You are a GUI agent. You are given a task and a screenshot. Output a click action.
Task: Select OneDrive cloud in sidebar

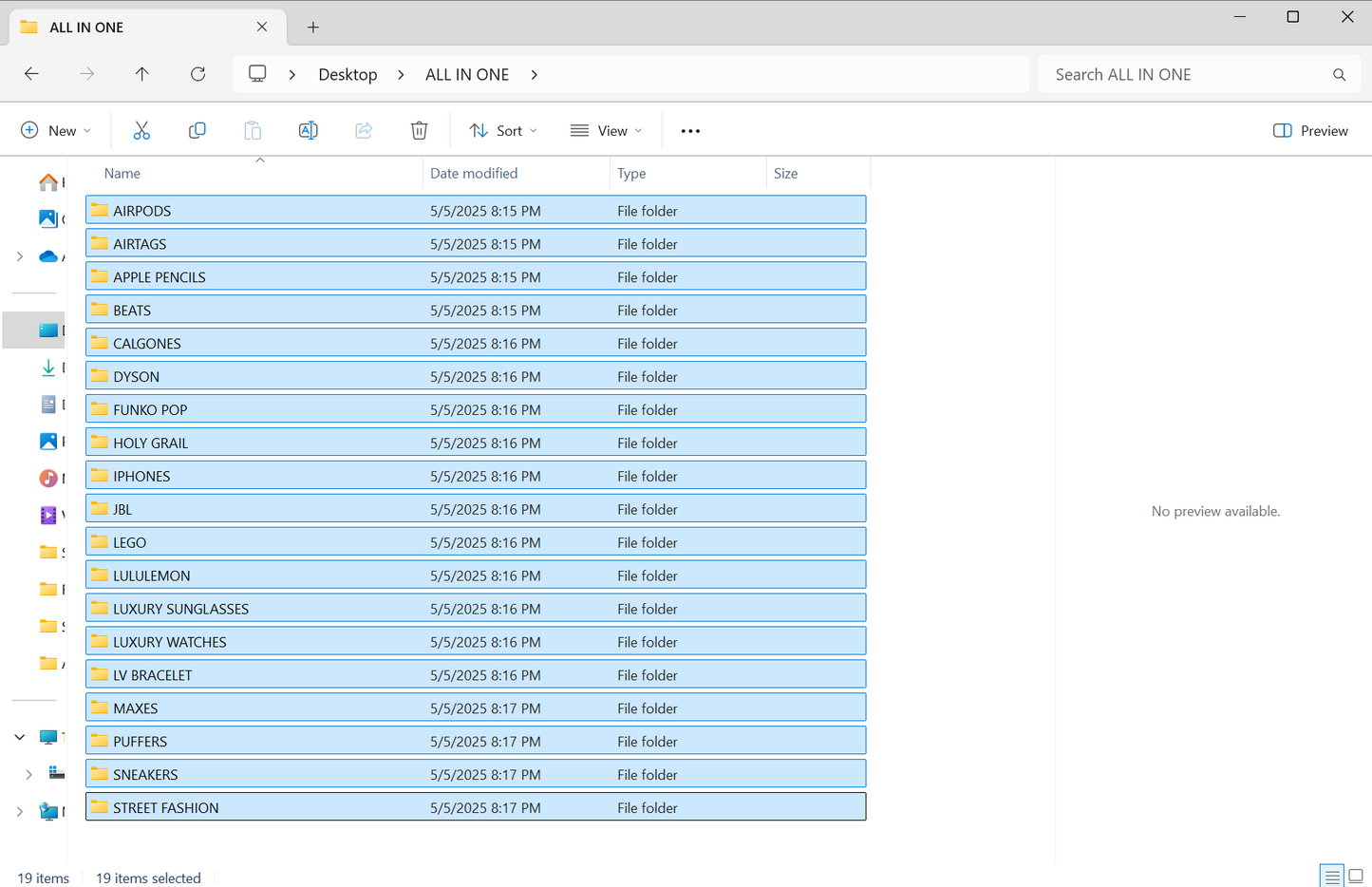[x=48, y=256]
